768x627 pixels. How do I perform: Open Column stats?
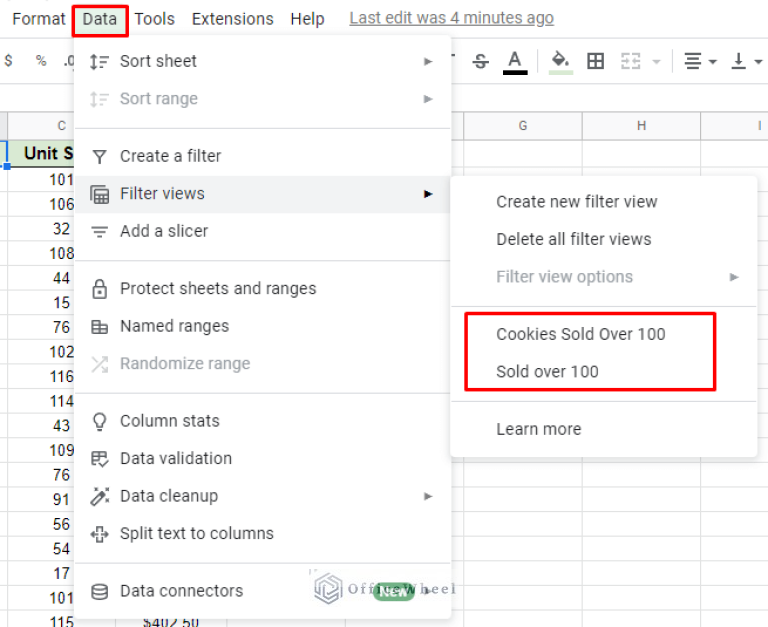(169, 421)
